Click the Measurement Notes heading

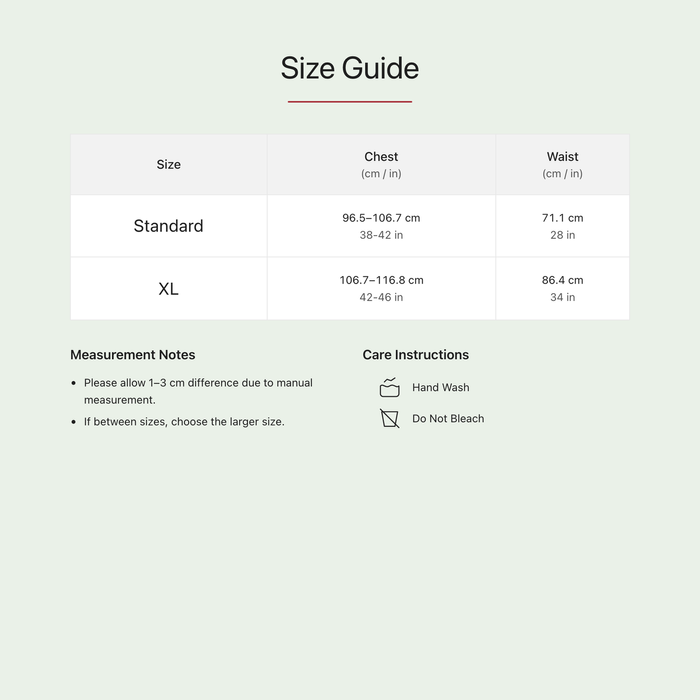tap(133, 354)
